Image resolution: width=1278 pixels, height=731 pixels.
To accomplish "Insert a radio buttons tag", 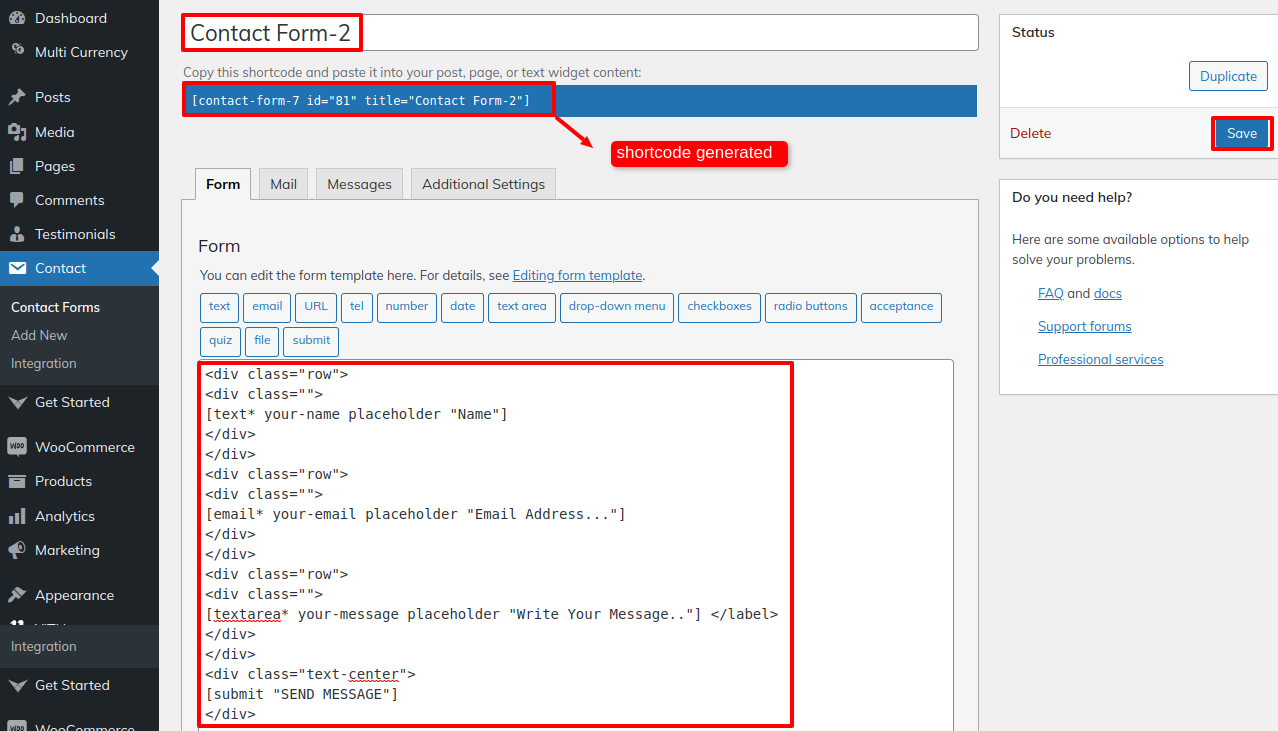I will [x=810, y=307].
